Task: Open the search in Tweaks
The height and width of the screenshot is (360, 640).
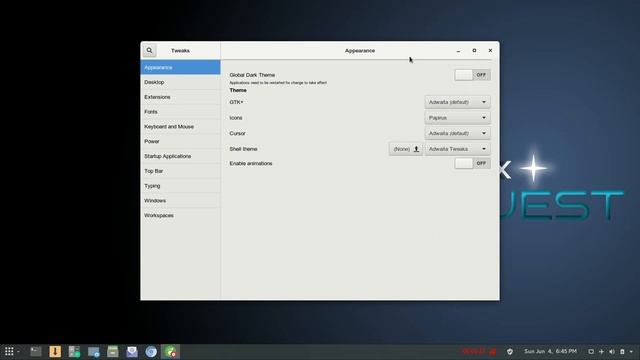Action: (149, 51)
